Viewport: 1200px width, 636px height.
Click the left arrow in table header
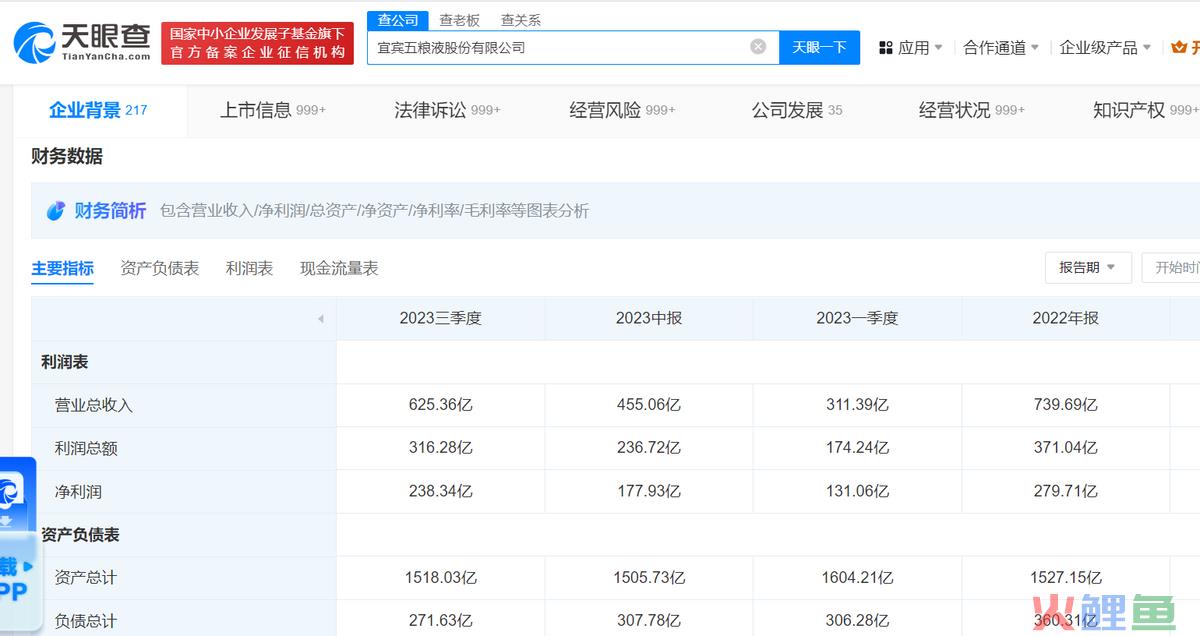point(320,319)
